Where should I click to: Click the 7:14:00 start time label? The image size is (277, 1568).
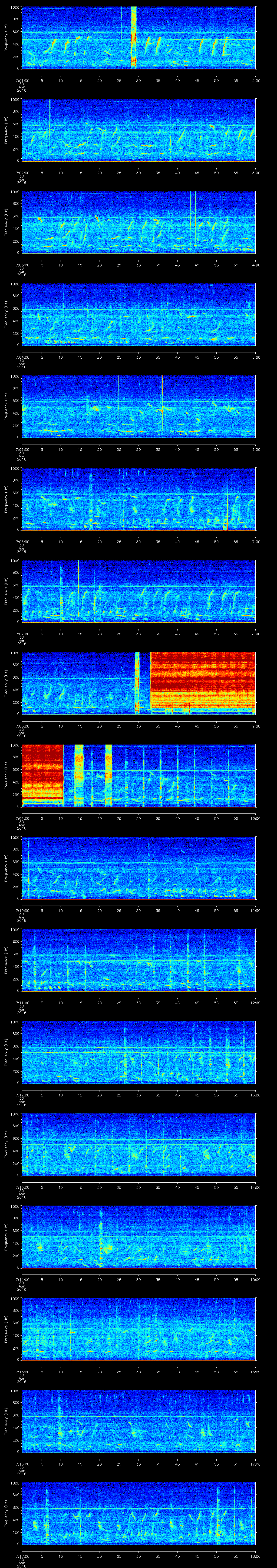click(x=22, y=1279)
